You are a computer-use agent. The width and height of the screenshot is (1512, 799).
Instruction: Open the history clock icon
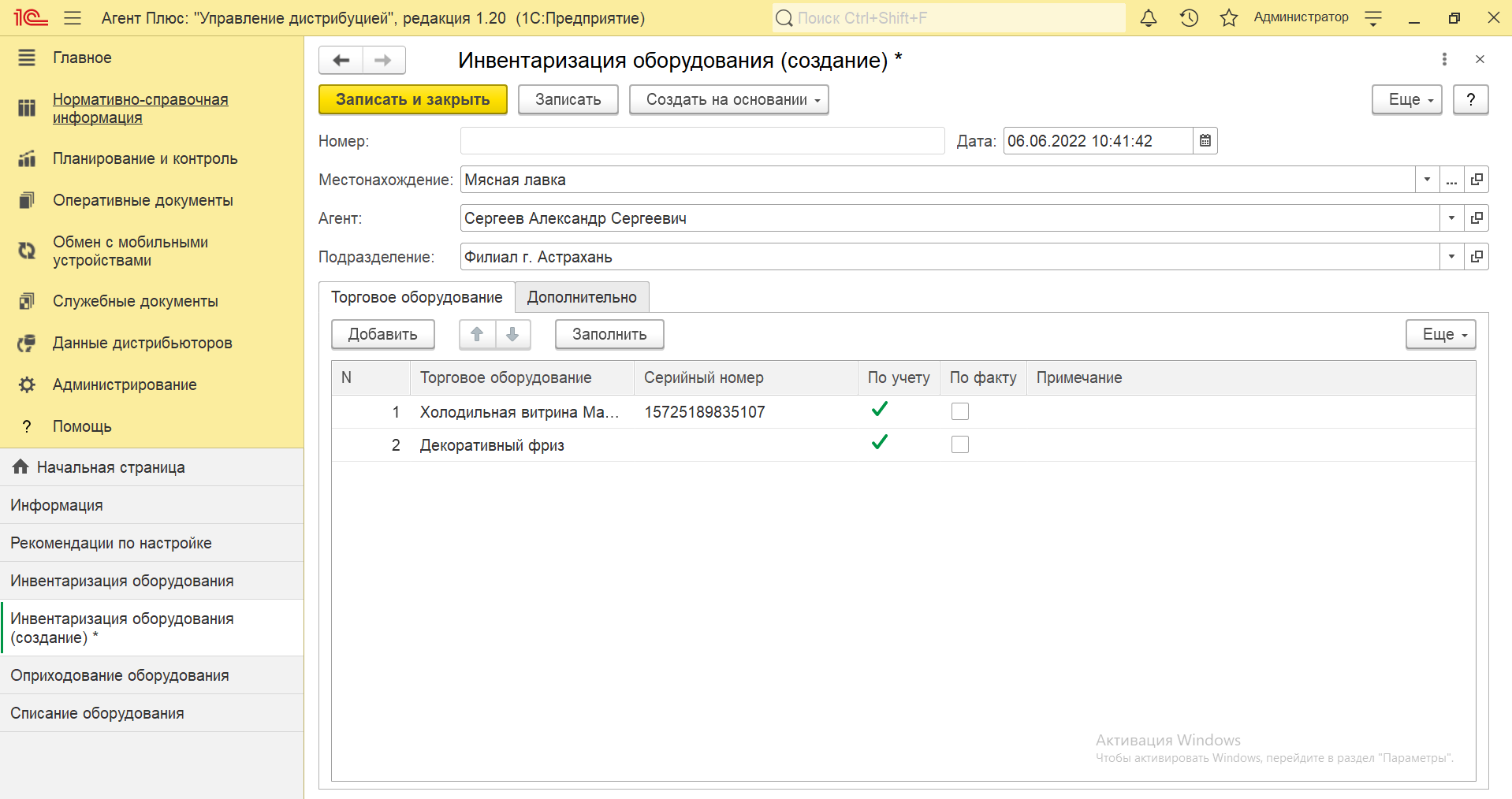1189,18
